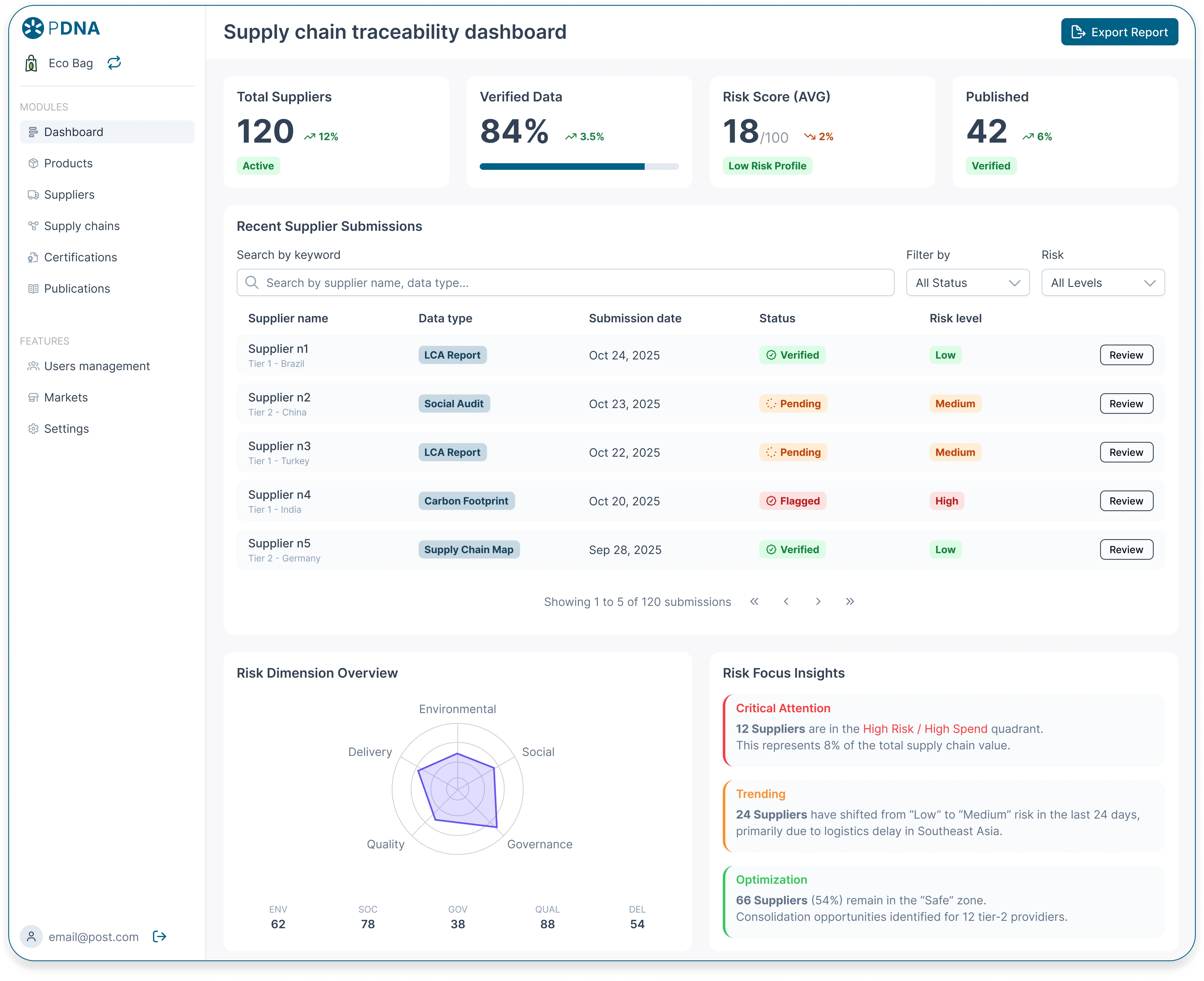Click the swap product icon beside Eco Bag

coord(114,63)
